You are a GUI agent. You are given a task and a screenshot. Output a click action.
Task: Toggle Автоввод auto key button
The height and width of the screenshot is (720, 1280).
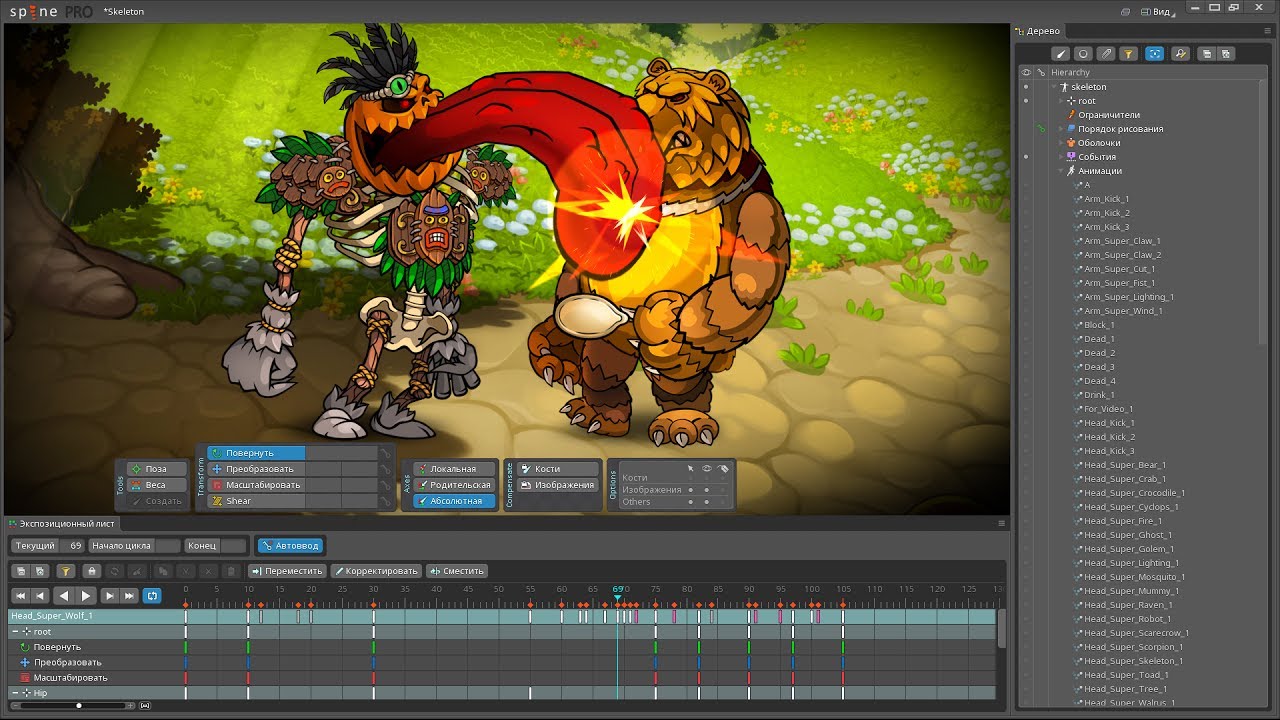(x=289, y=546)
